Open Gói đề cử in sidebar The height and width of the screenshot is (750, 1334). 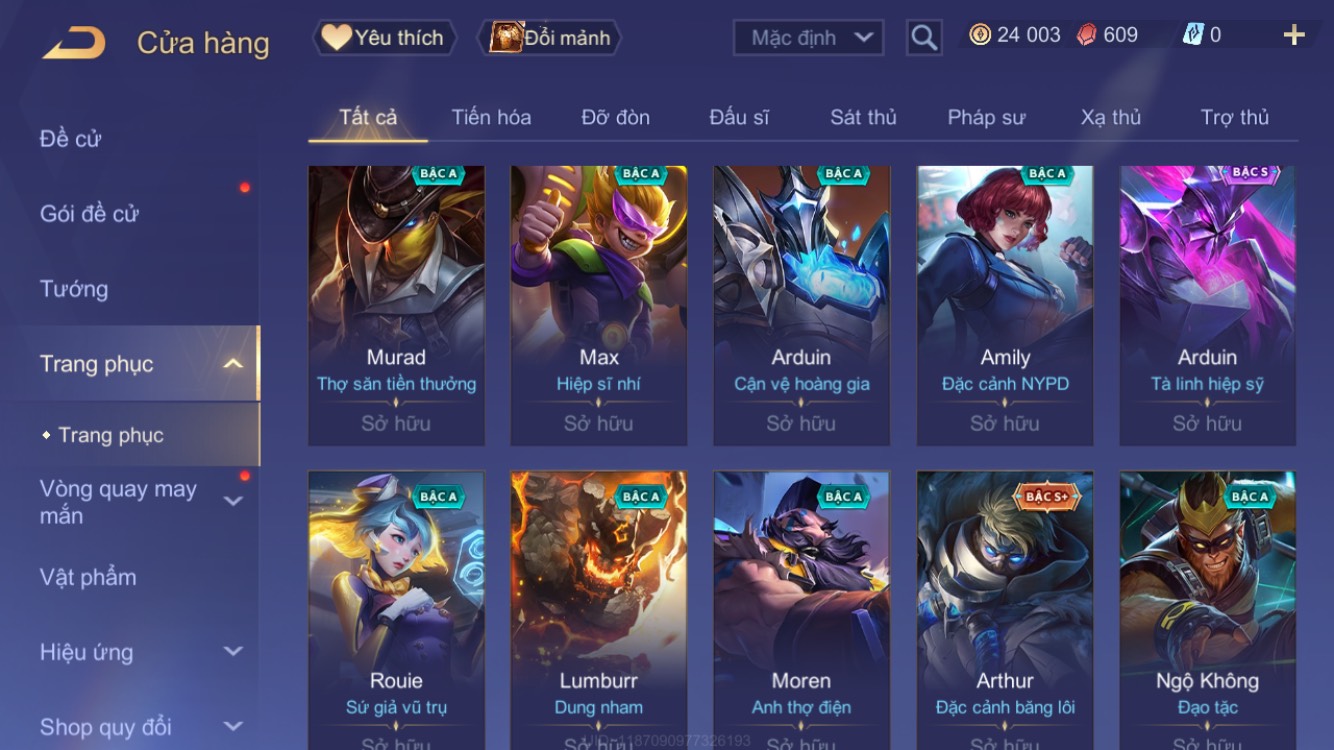(x=89, y=214)
